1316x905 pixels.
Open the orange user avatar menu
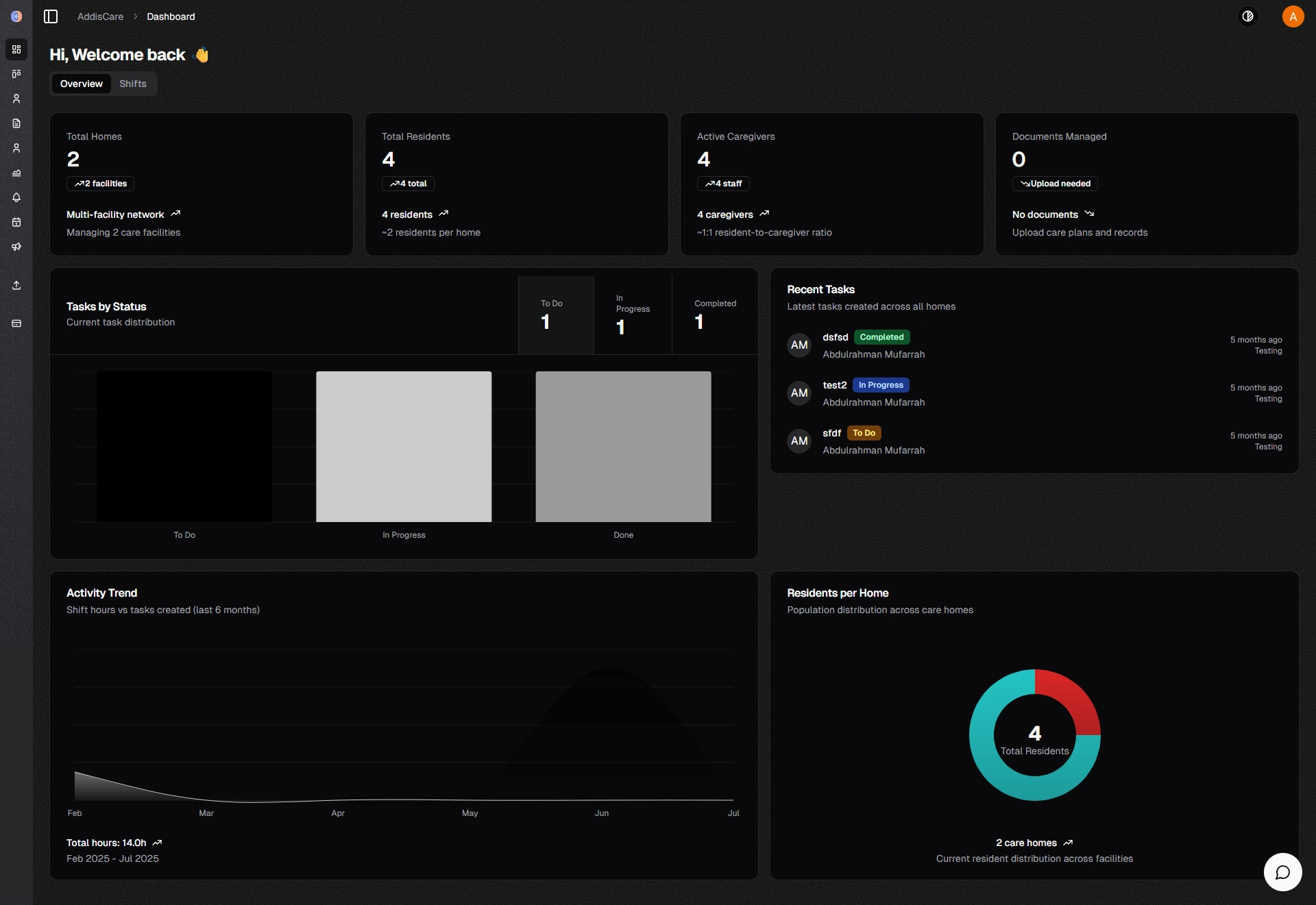point(1293,16)
